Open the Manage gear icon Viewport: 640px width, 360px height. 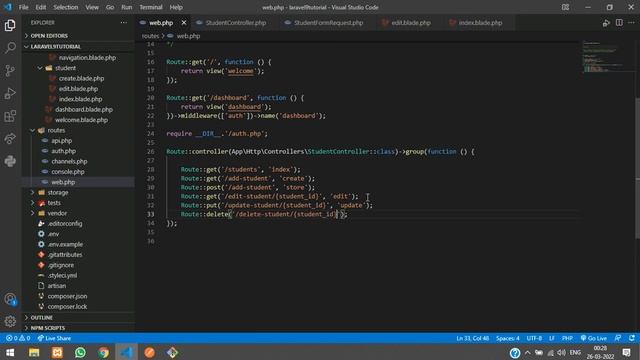click(x=10, y=322)
